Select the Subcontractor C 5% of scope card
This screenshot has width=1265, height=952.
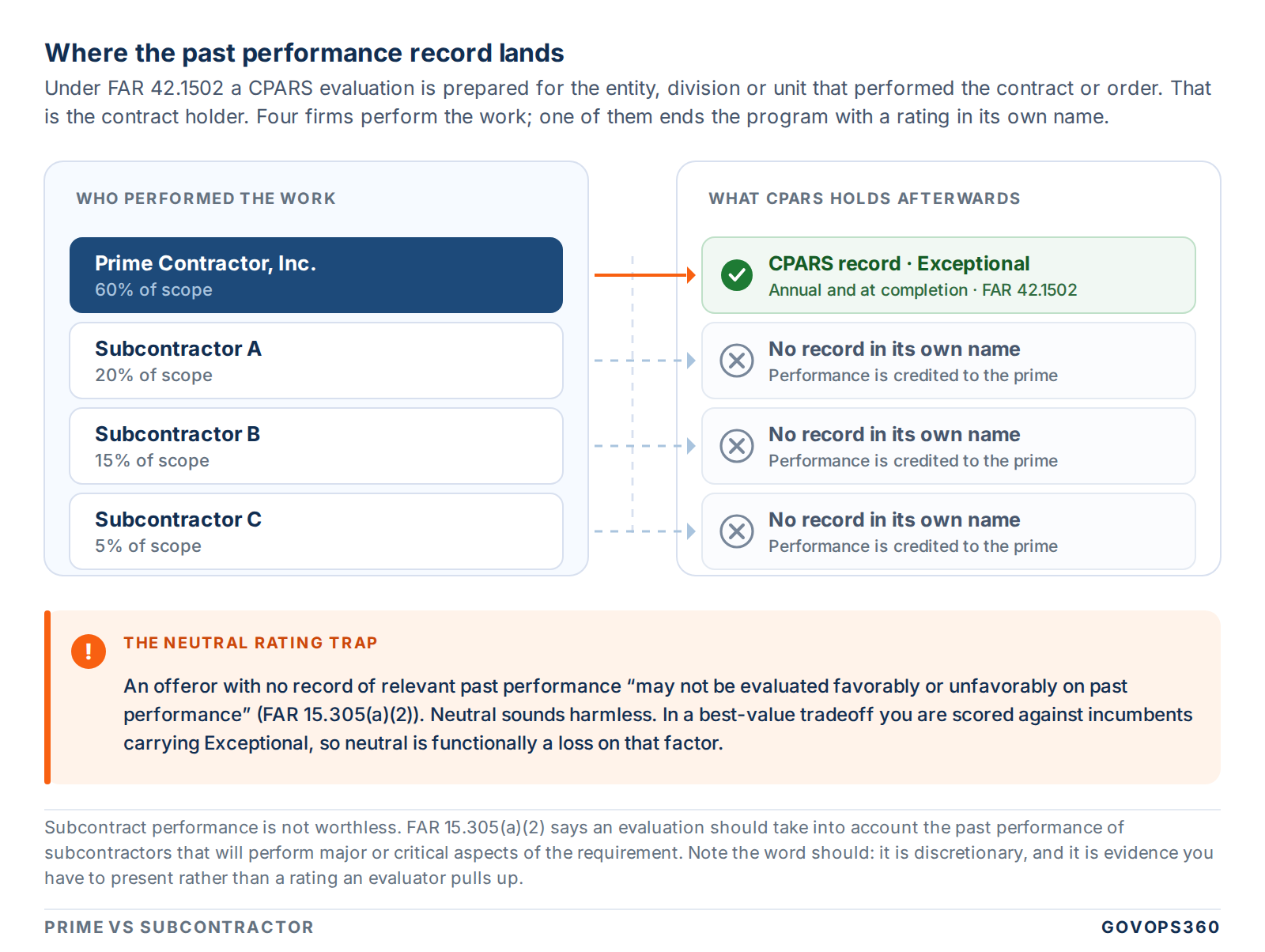coord(316,531)
